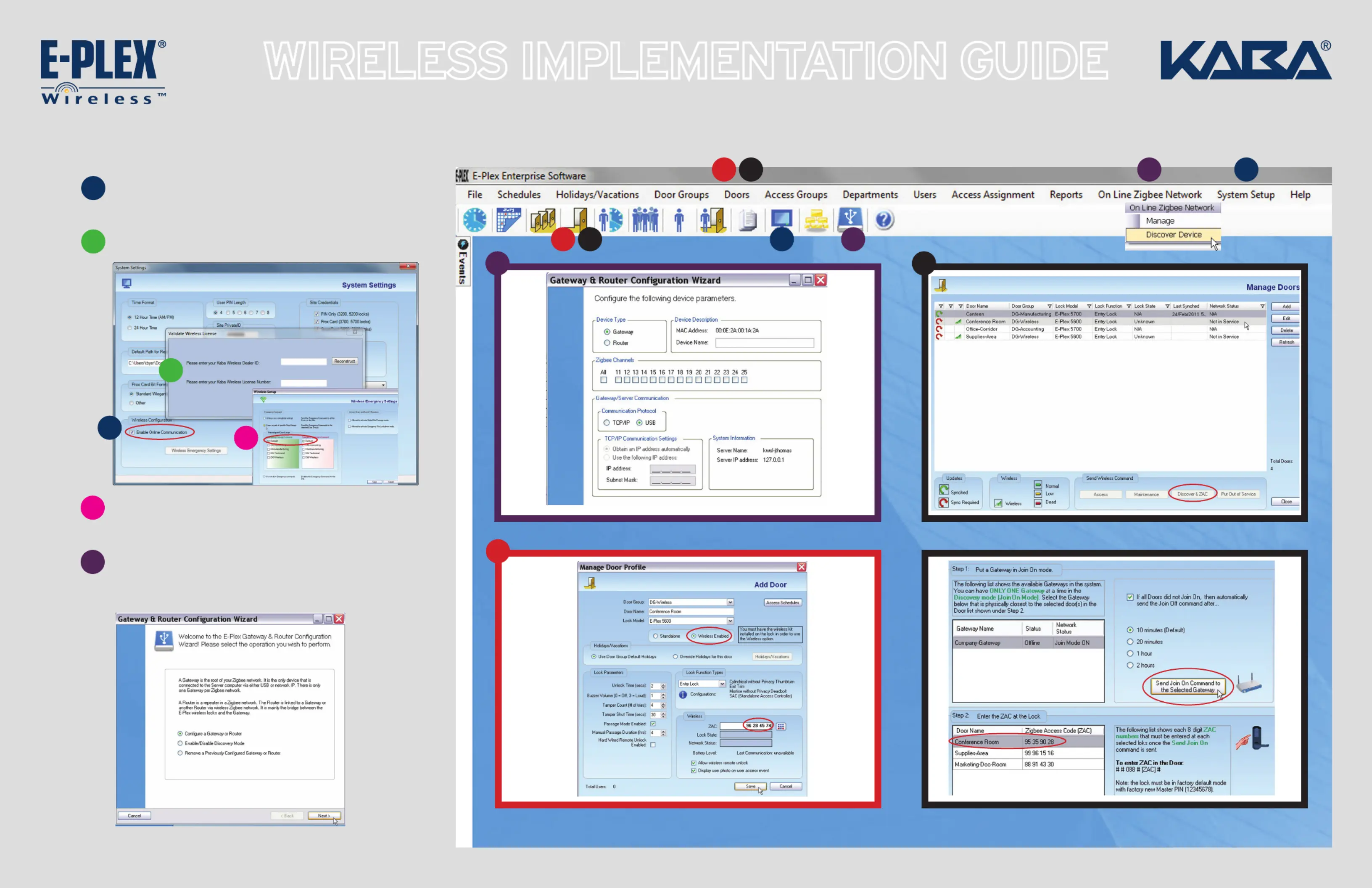Screen dimensions: 1372x888
Task: Choose Manage from On Line Zigbee menu
Action: coord(1160,221)
